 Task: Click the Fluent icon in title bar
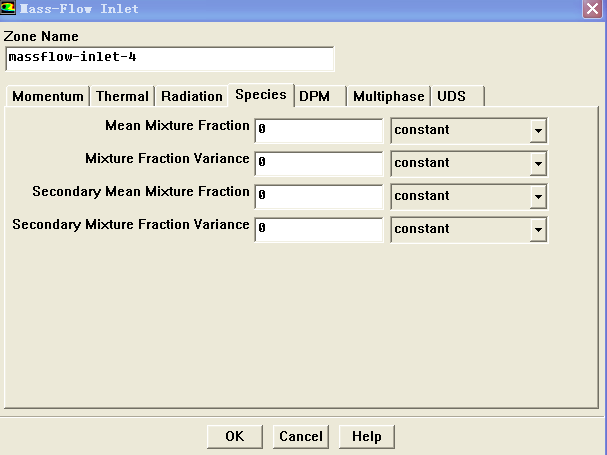pos(9,9)
